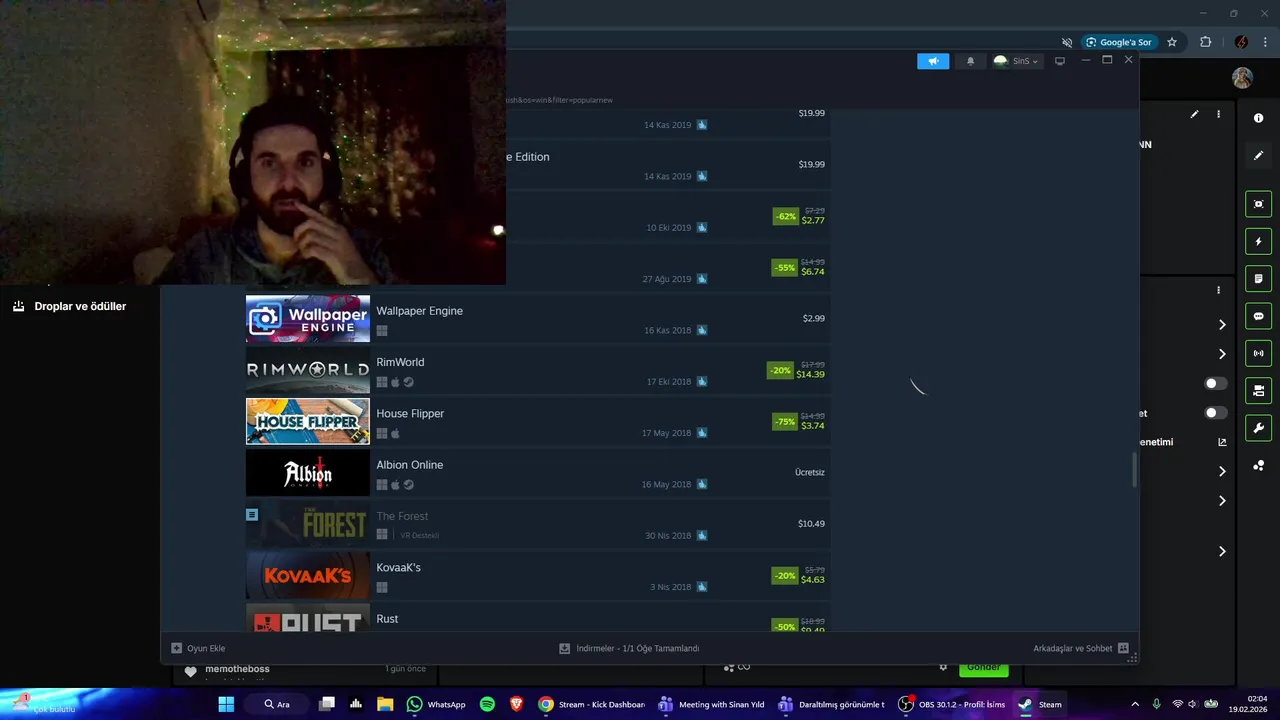Screen dimensions: 1280x720
Task: Click the Ara search box on taskbar
Action: coord(277,704)
